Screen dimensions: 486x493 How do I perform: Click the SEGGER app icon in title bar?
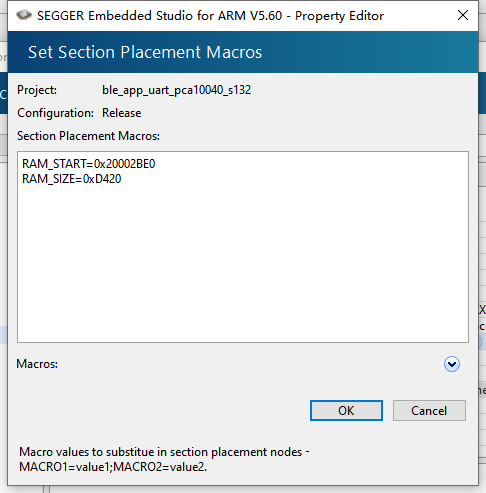pyautogui.click(x=24, y=15)
